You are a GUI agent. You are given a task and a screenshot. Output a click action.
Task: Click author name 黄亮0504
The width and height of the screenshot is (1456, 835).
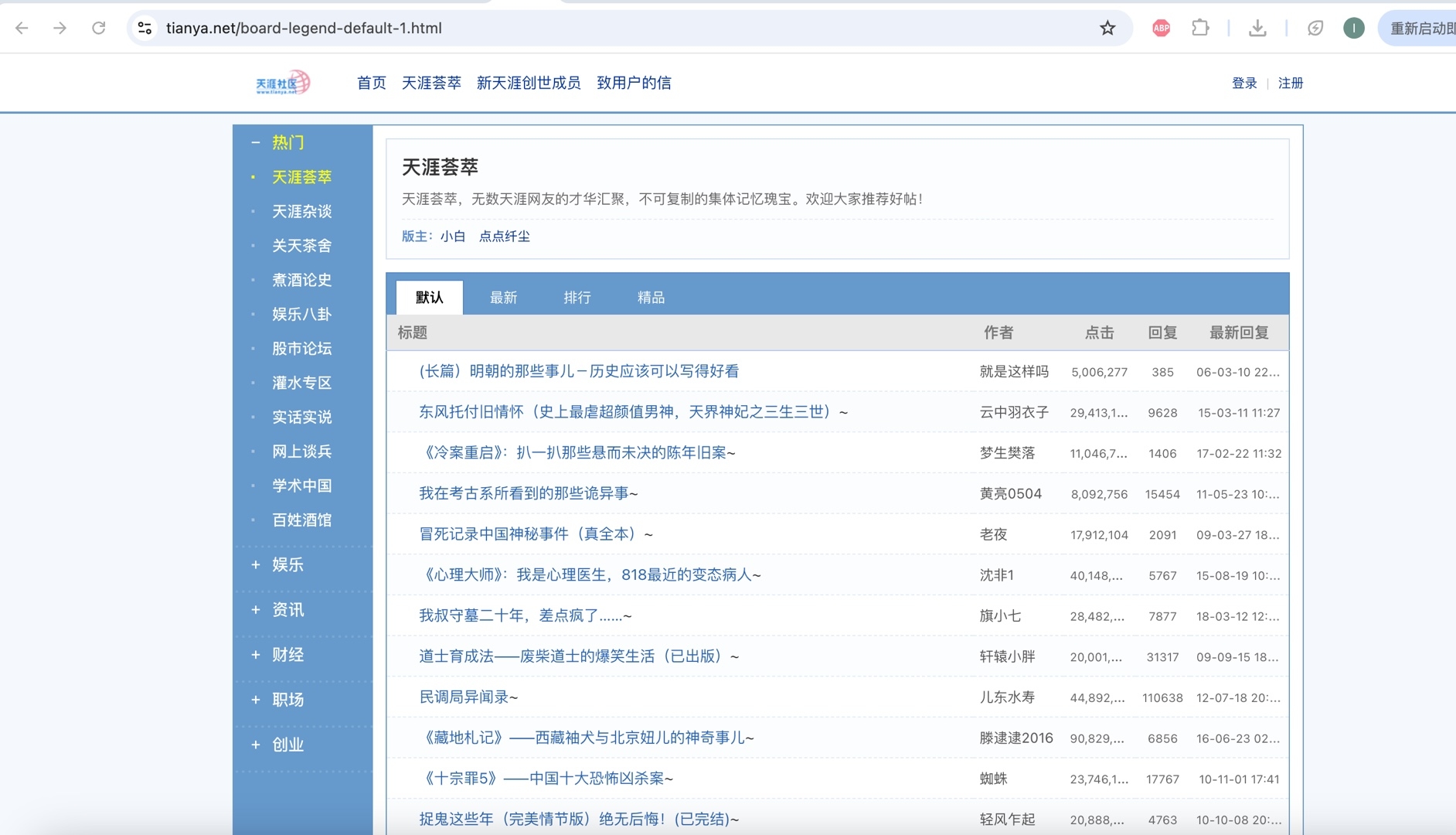pos(1010,493)
